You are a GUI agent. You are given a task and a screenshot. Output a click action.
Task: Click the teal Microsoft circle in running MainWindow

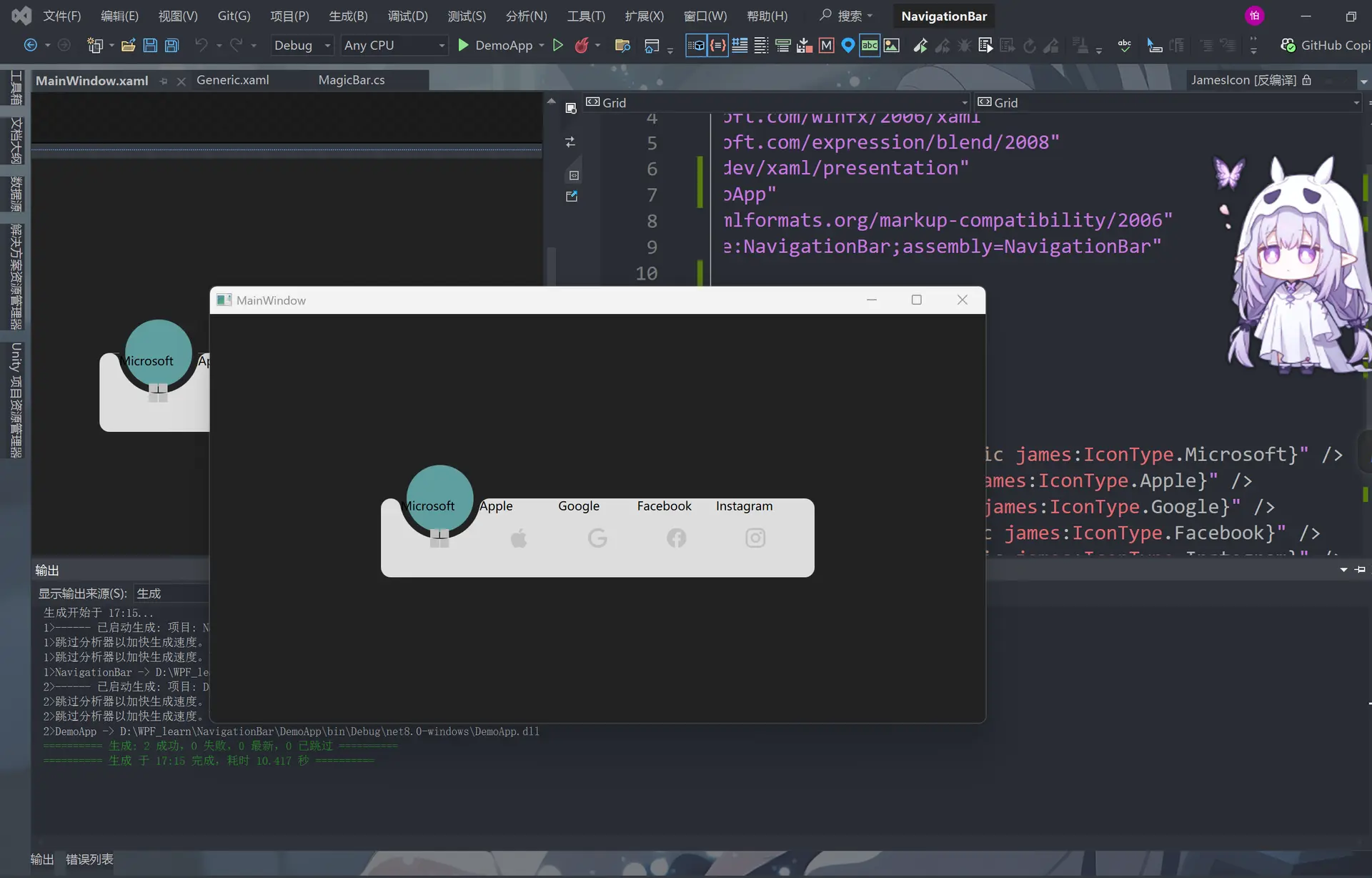coord(439,499)
